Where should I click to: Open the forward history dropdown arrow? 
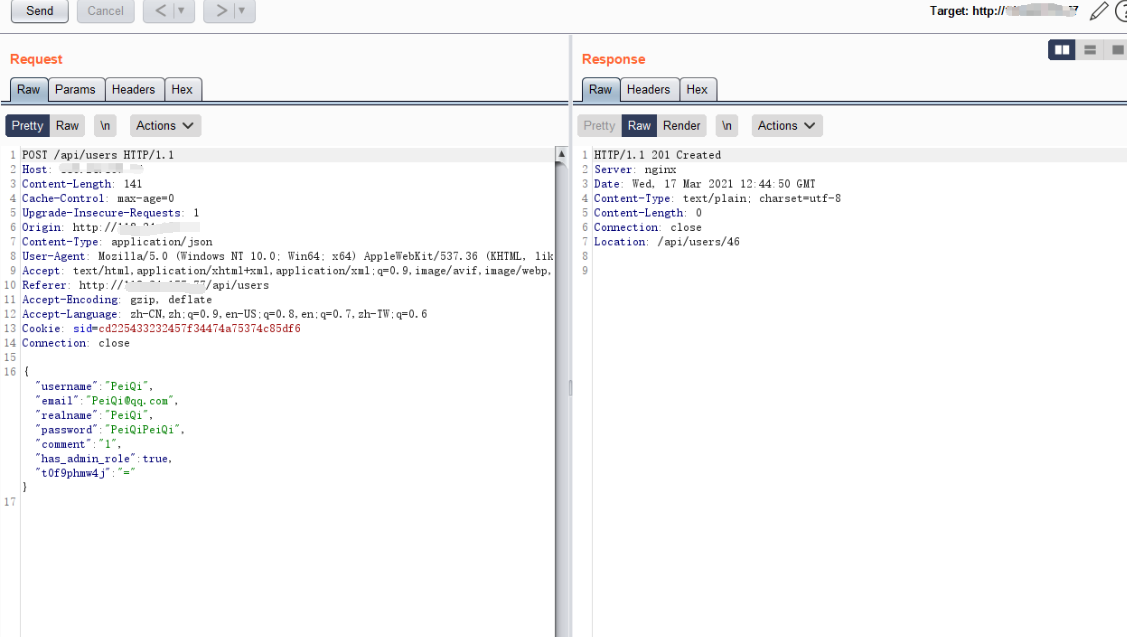click(241, 11)
